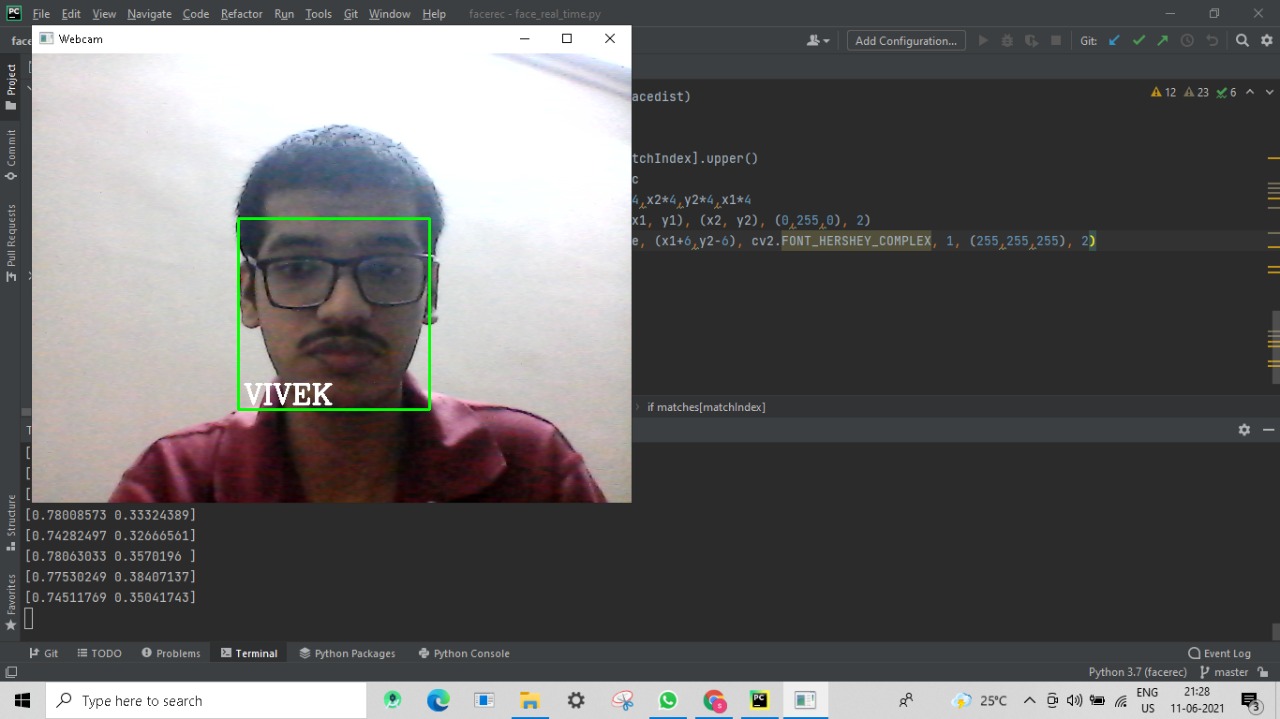
Task: Click the taskbar search box
Action: [x=206, y=700]
